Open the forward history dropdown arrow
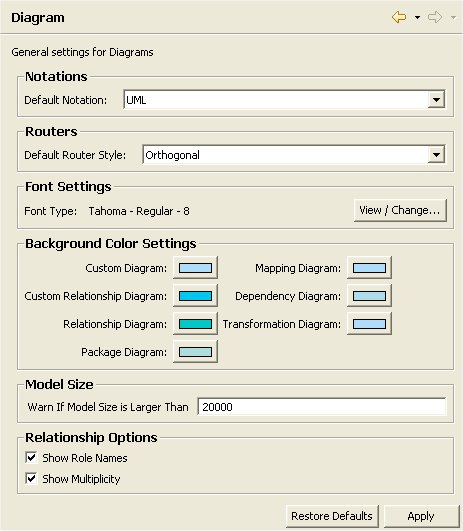463x531 pixels. [x=453, y=18]
